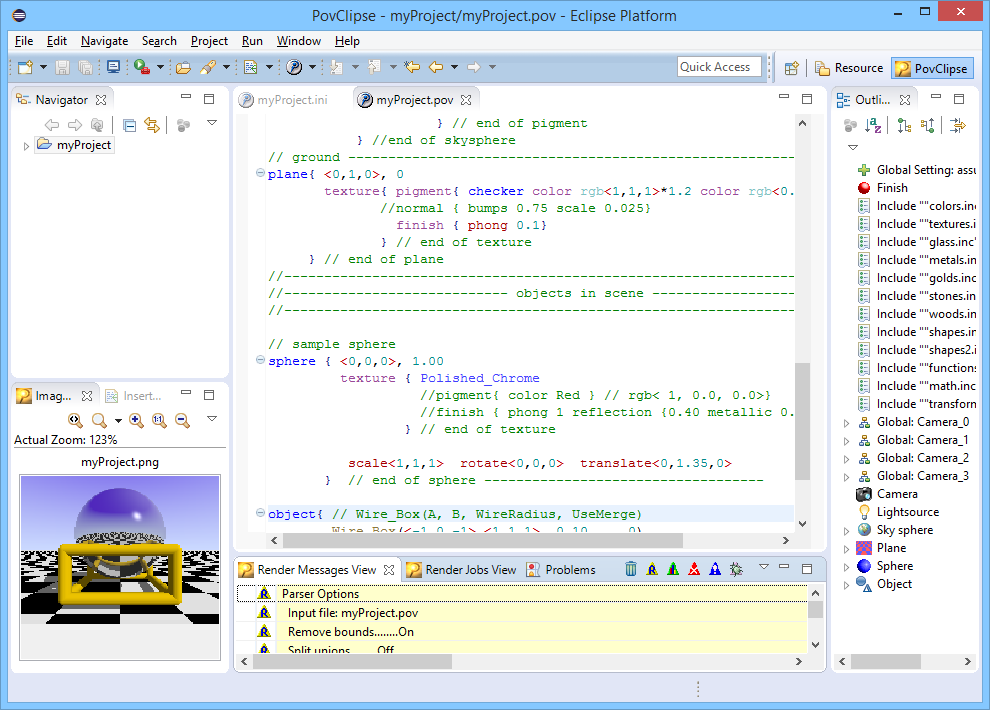Expand the Sphere outline node

coord(847,567)
